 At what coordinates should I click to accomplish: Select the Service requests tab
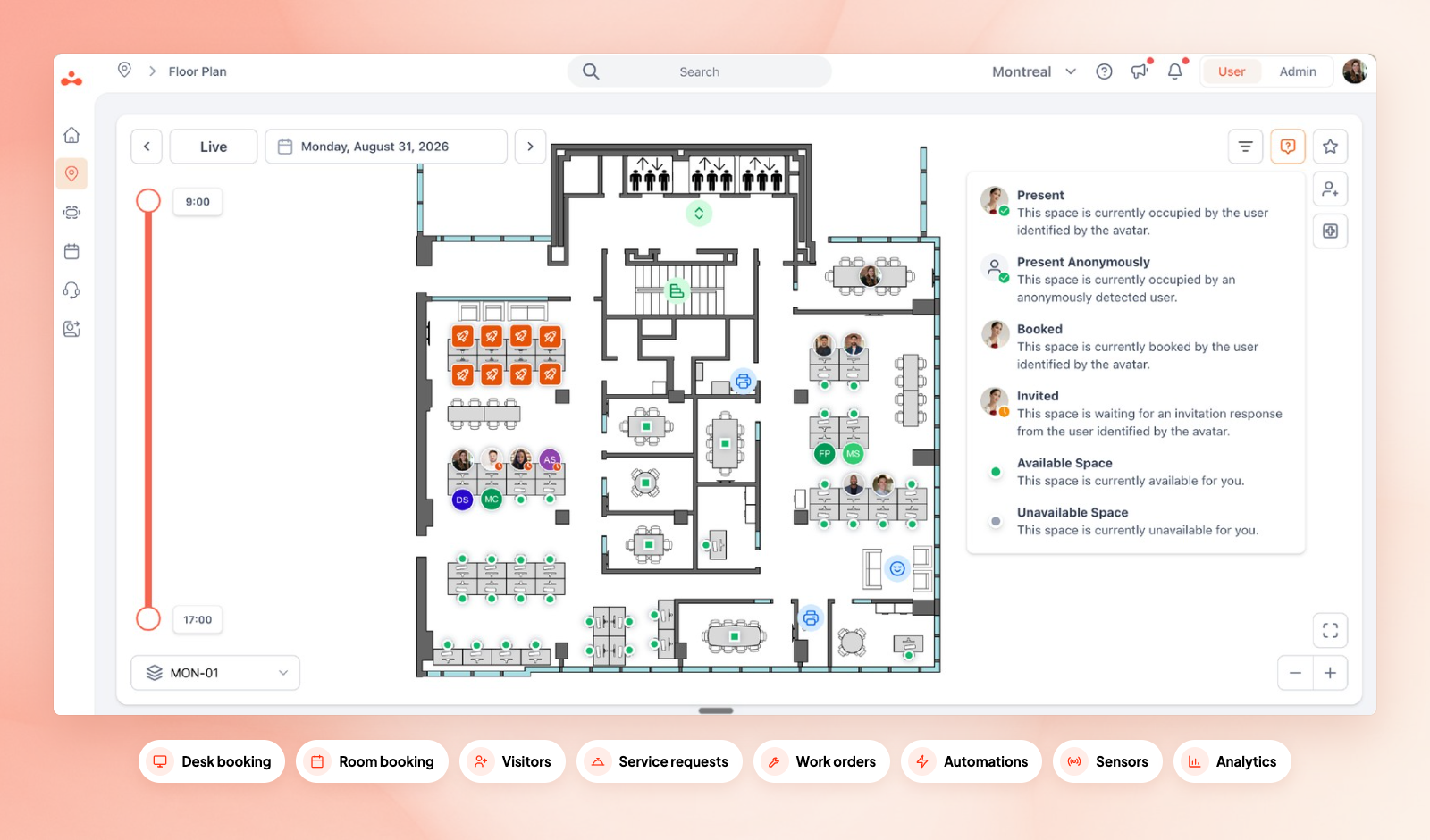[660, 761]
